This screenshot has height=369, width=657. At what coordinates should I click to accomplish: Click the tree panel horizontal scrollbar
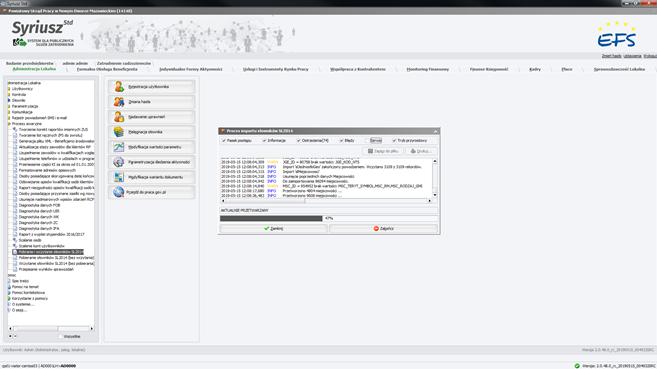(x=51, y=329)
